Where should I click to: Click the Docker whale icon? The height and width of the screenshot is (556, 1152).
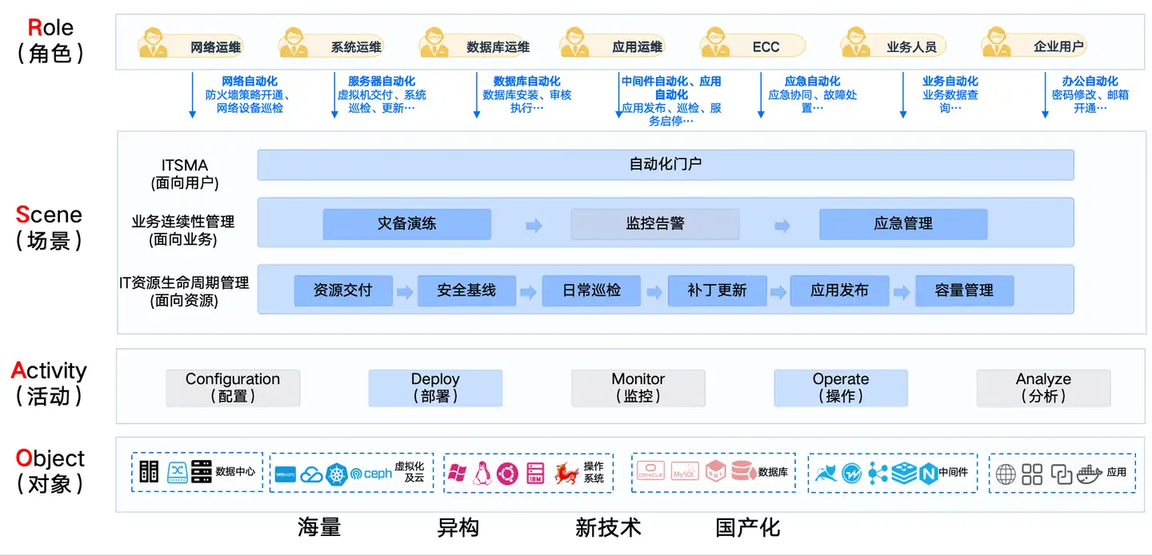tap(1090, 474)
